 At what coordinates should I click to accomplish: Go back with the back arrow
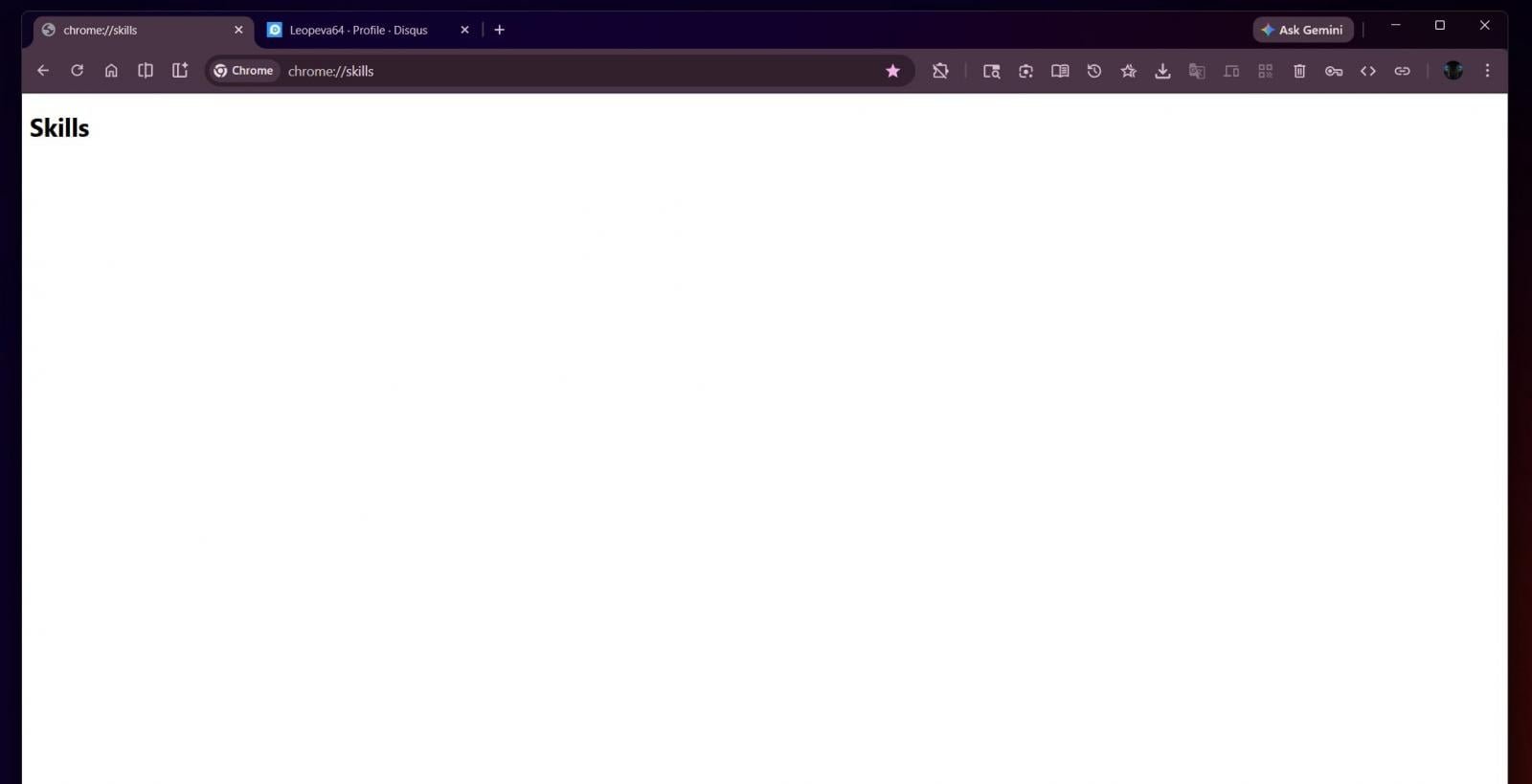(x=43, y=71)
